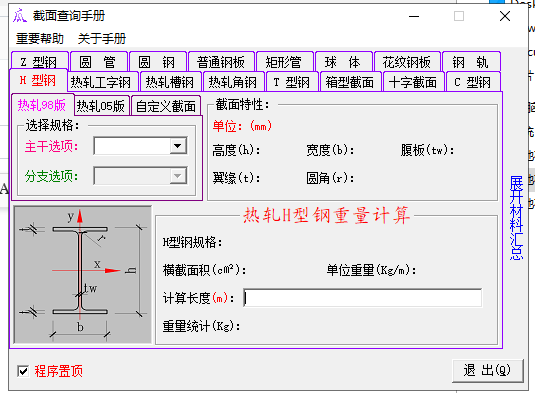The width and height of the screenshot is (535, 393).
Task: Open the 圆 管 tab
Action: [98, 62]
